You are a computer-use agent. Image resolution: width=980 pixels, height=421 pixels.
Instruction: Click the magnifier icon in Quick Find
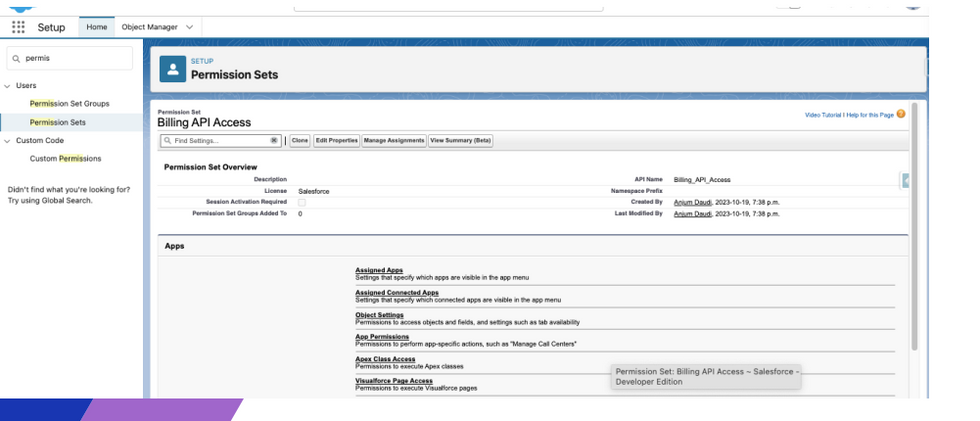click(x=16, y=58)
